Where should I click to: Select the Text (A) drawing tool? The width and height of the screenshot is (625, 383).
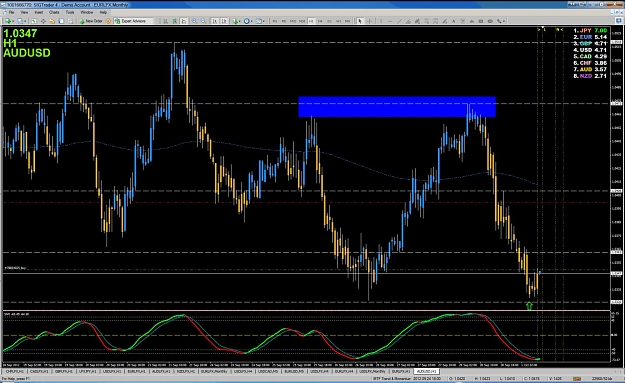pyautogui.click(x=454, y=21)
